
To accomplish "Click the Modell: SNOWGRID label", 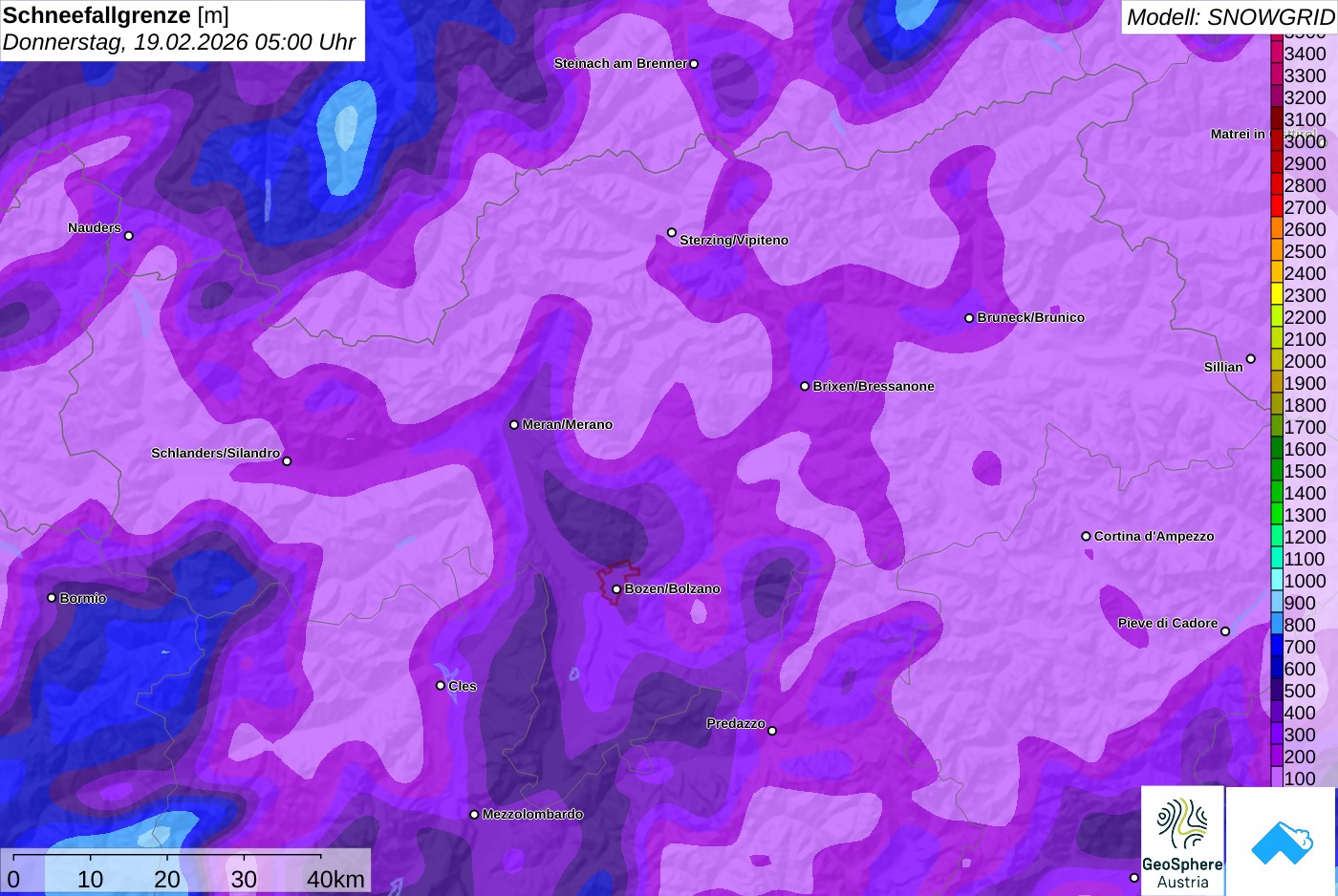I will (1230, 17).
